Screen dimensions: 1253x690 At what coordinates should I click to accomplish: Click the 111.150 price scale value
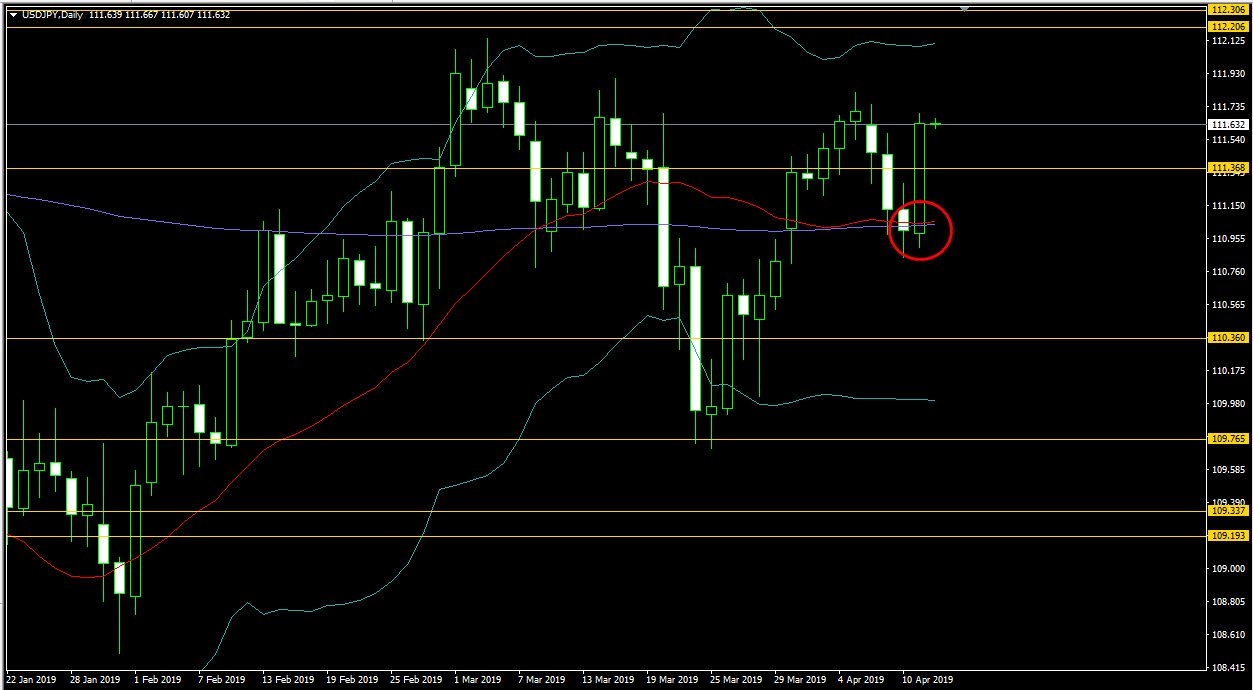point(1227,206)
